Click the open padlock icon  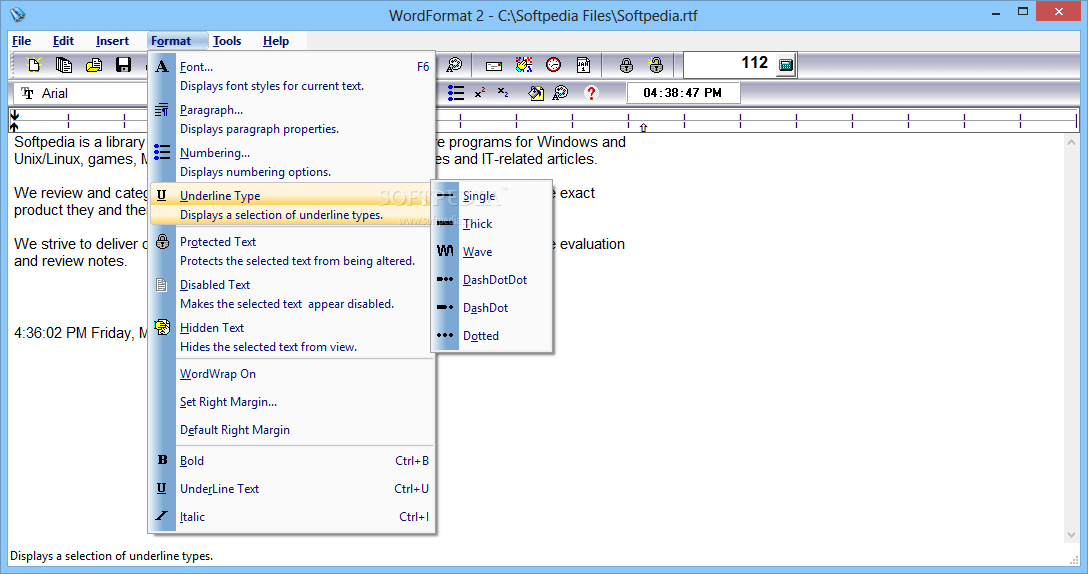click(656, 65)
